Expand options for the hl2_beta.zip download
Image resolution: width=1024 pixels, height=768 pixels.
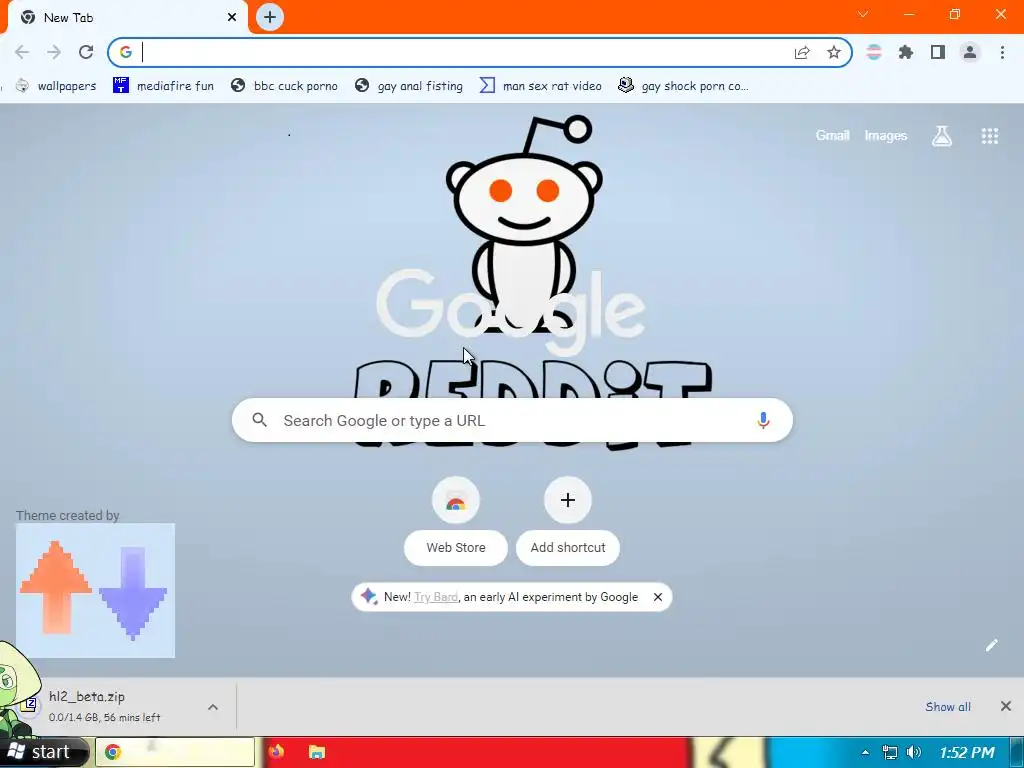coord(213,707)
